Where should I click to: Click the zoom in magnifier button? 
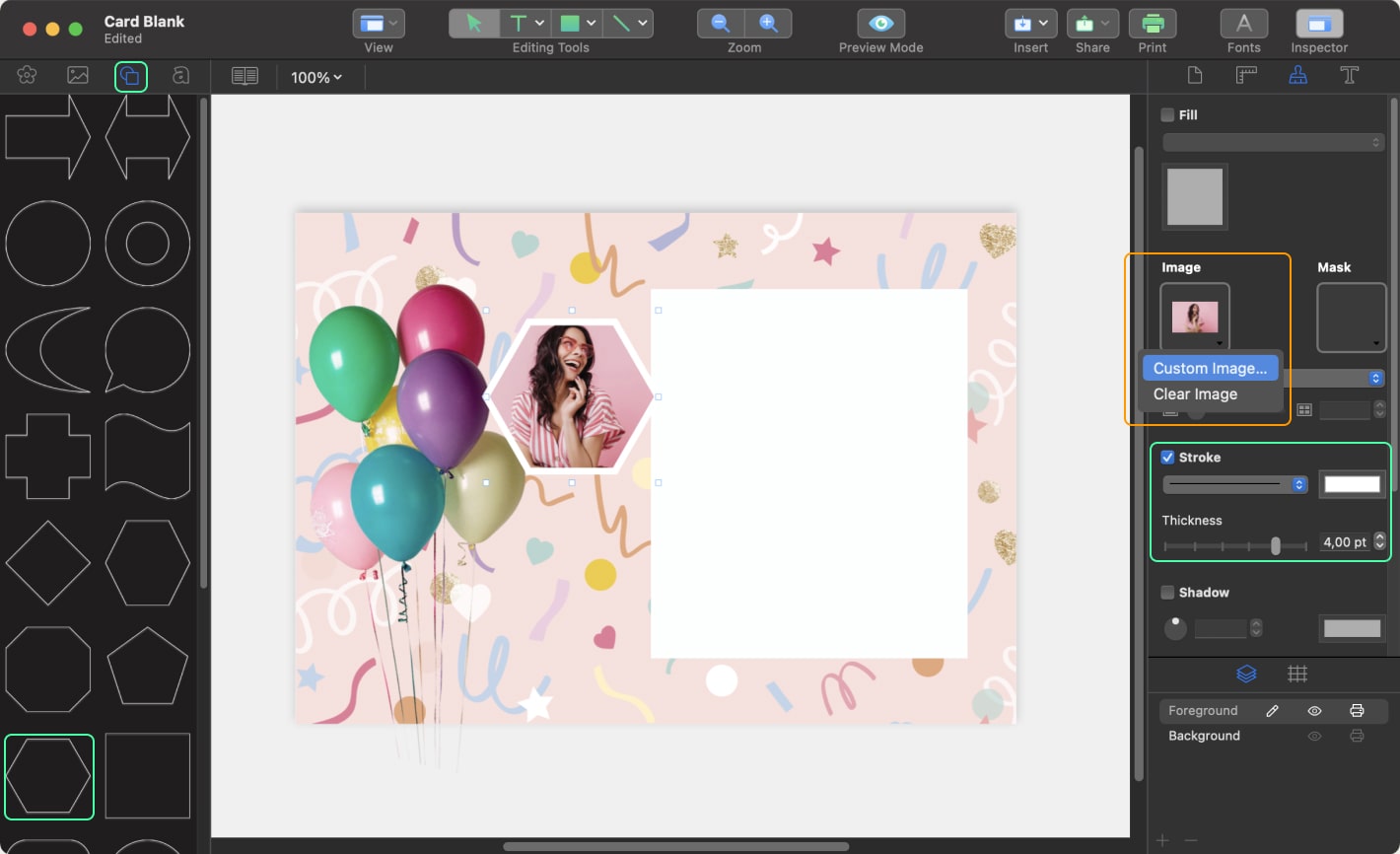click(x=768, y=24)
